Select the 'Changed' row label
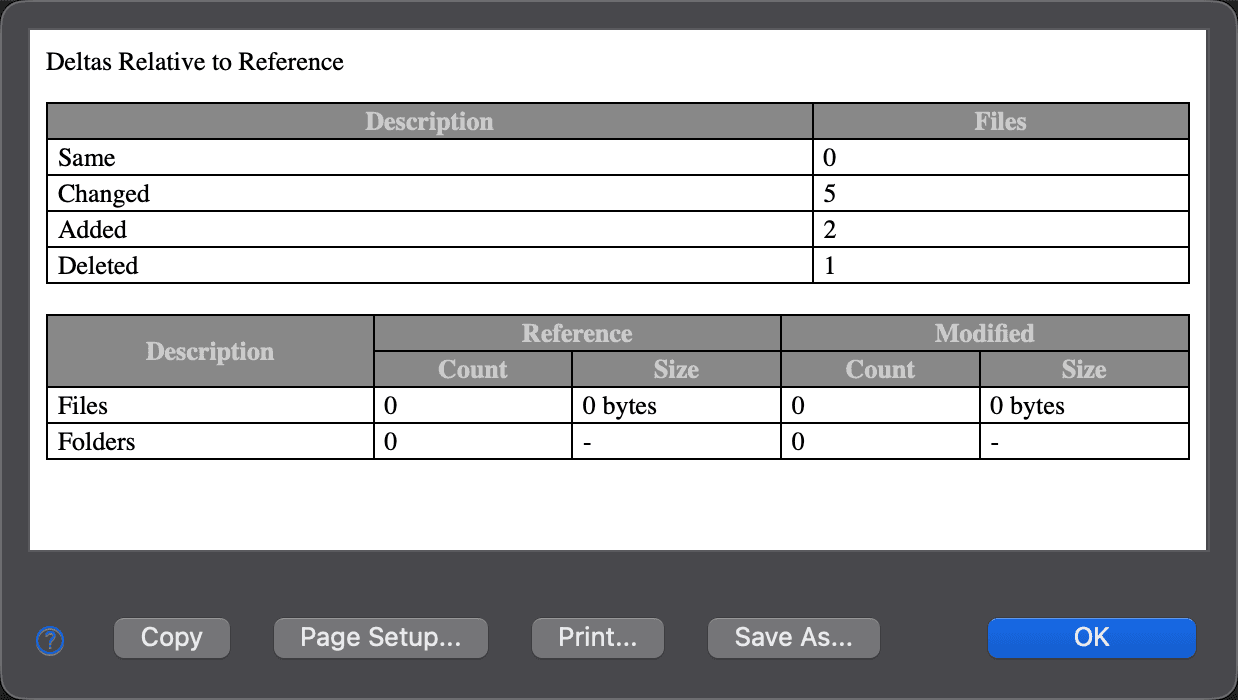This screenshot has height=700, width=1238. [x=104, y=194]
